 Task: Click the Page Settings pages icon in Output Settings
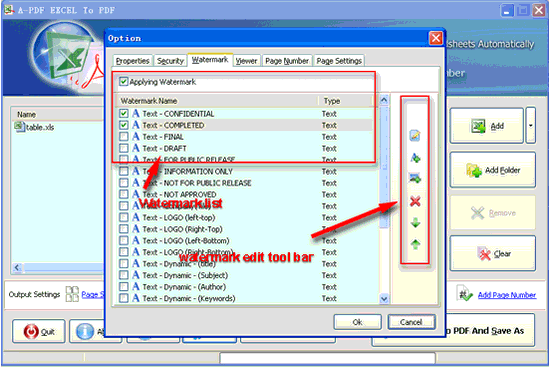click(x=72, y=294)
